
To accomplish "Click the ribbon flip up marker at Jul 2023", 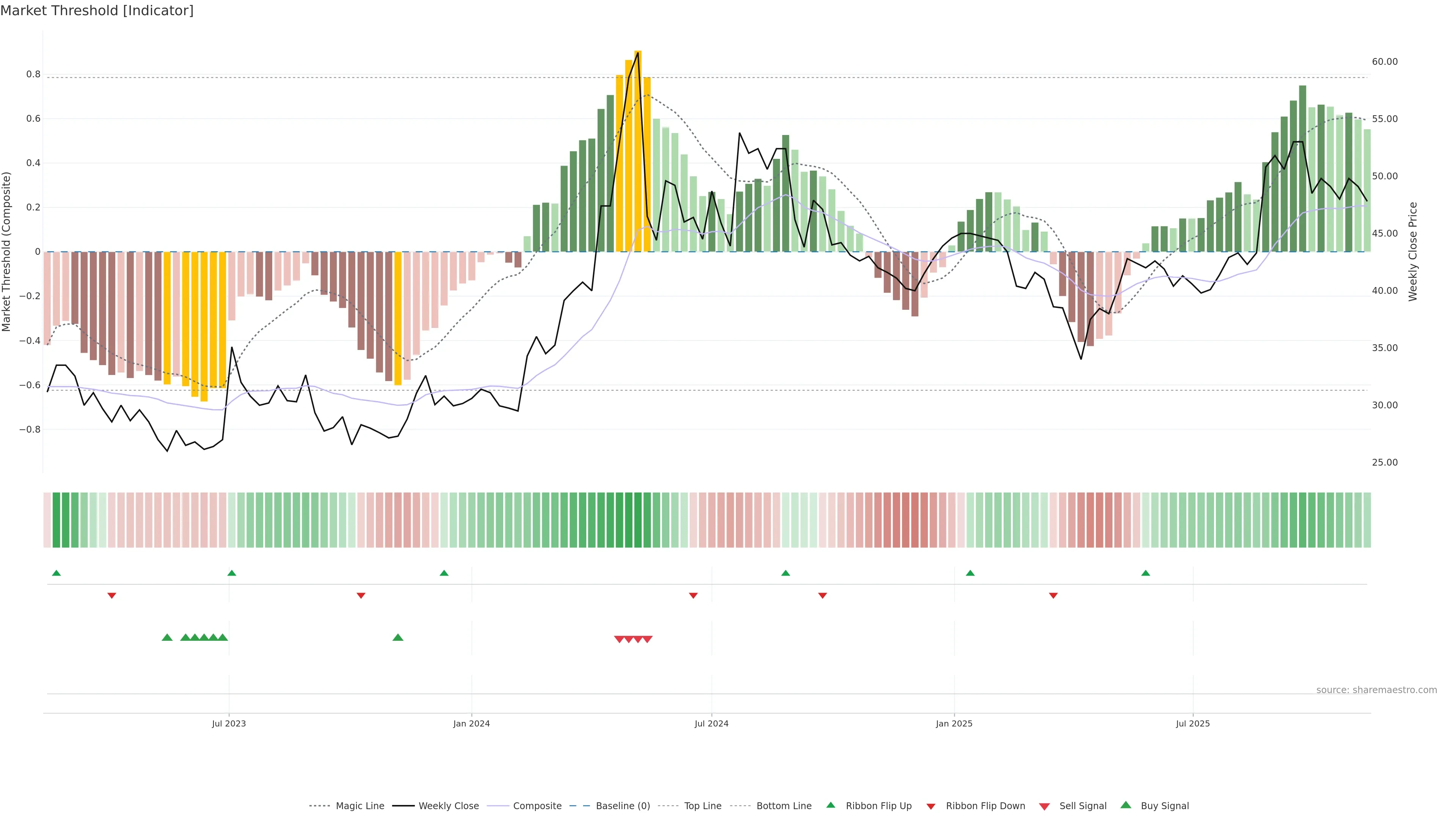I will pos(232,573).
